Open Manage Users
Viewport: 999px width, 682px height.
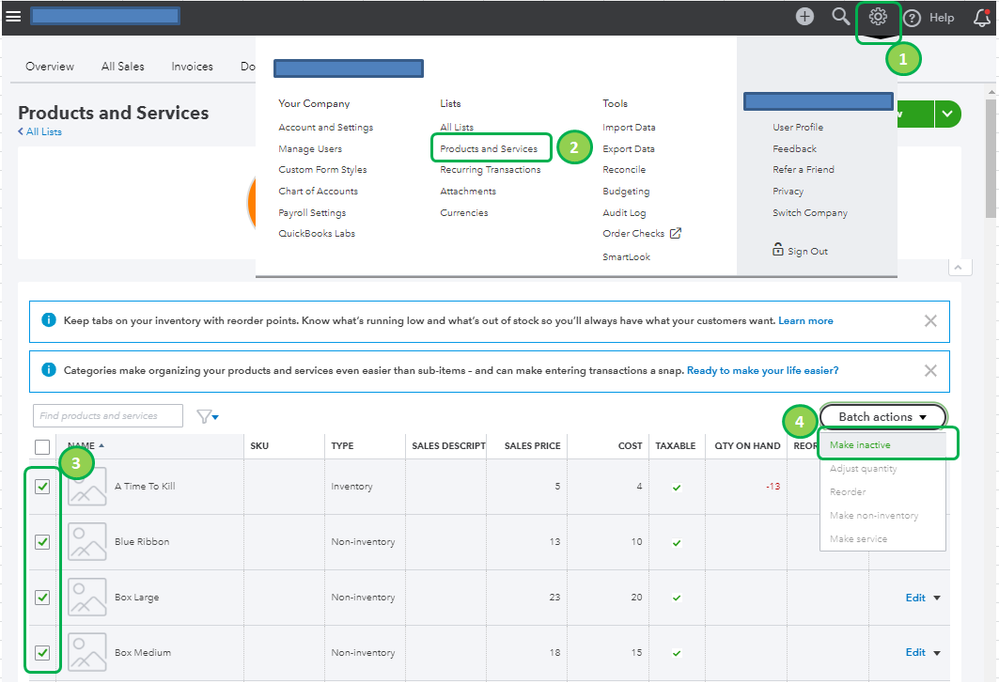click(310, 149)
